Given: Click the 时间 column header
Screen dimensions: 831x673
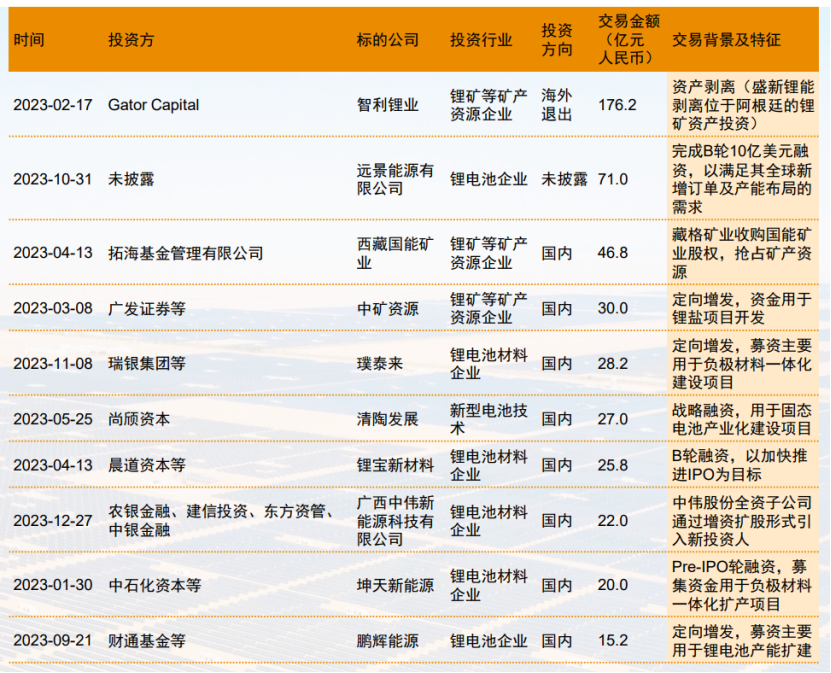Looking at the screenshot, I should (29, 41).
